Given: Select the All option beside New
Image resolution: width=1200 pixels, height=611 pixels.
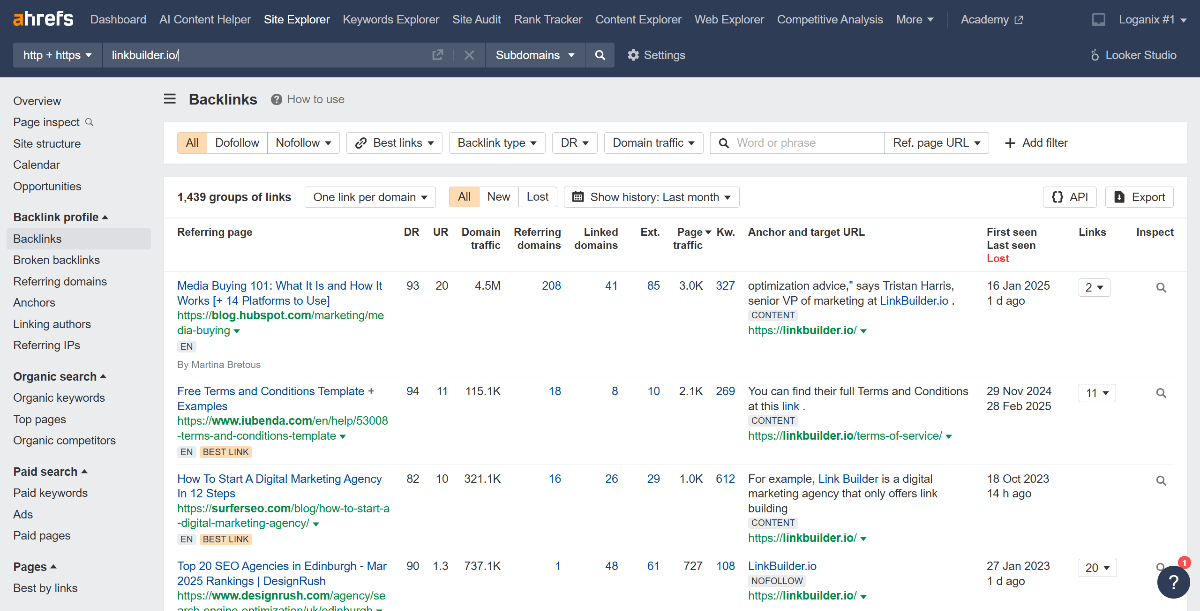Looking at the screenshot, I should pos(464,197).
